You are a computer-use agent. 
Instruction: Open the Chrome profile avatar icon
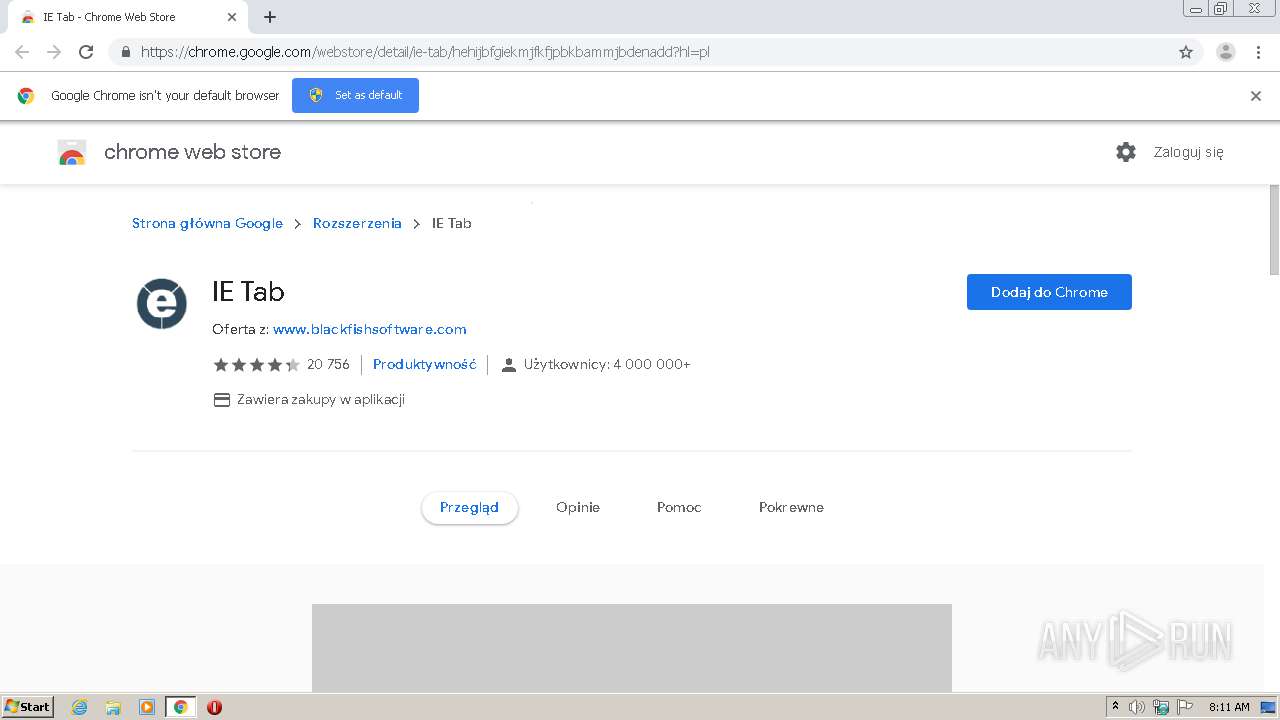1226,52
